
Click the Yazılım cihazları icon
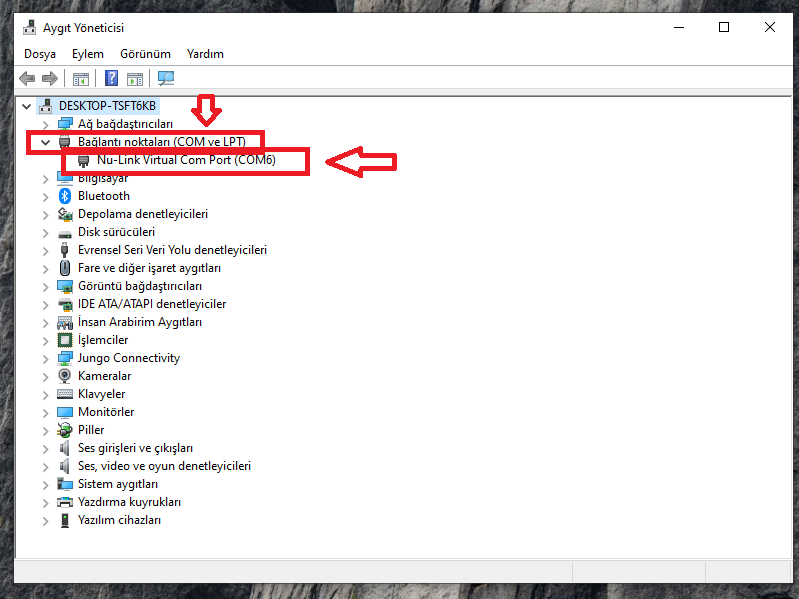(x=65, y=520)
